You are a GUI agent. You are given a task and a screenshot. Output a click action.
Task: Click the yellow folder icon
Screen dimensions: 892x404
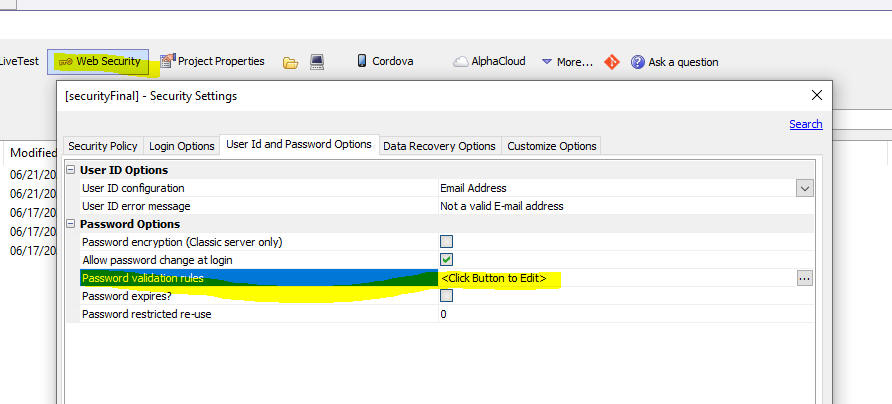pyautogui.click(x=291, y=63)
